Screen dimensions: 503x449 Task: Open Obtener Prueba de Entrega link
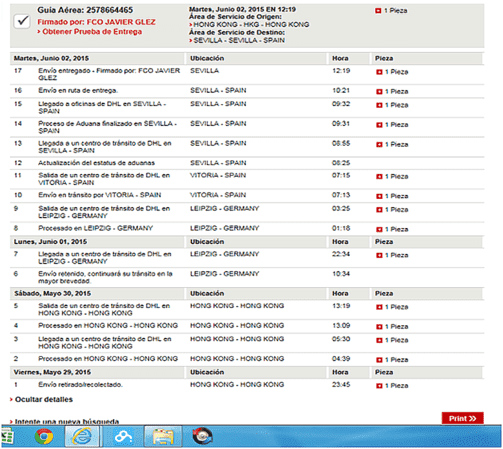pos(92,32)
